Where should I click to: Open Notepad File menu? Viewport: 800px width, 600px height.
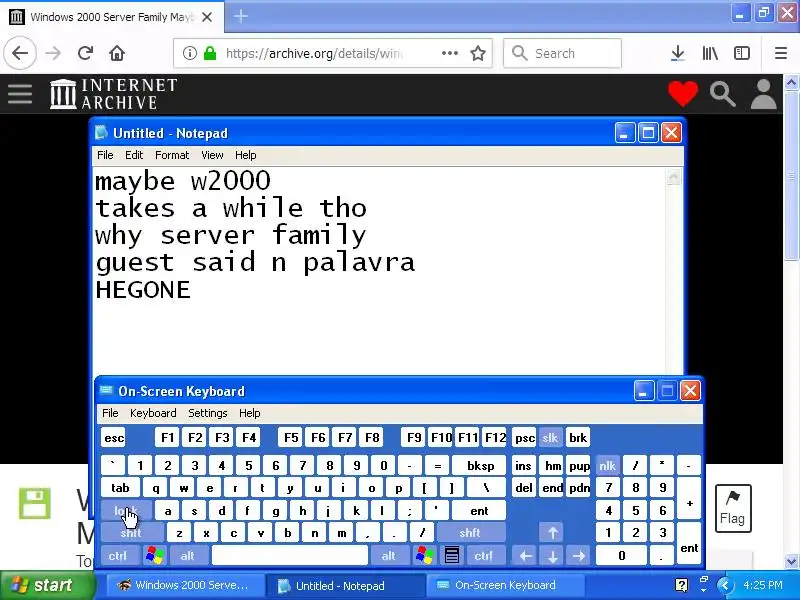[x=105, y=155]
